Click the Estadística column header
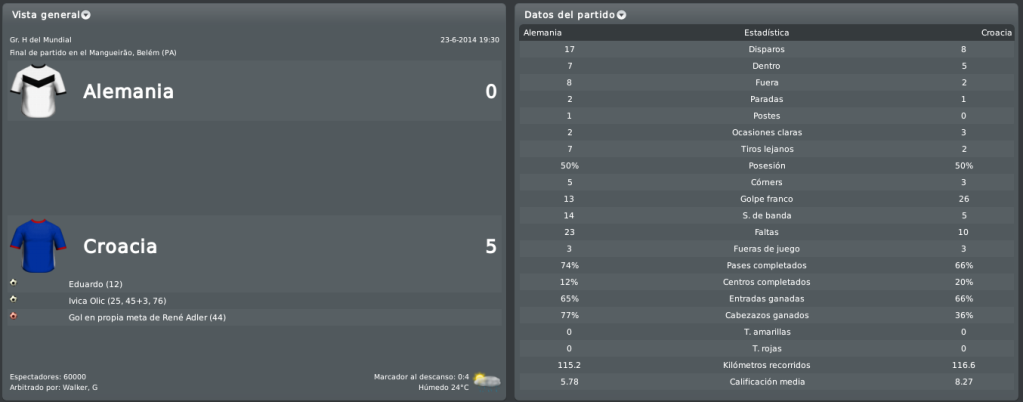1023x402 pixels. click(x=767, y=33)
